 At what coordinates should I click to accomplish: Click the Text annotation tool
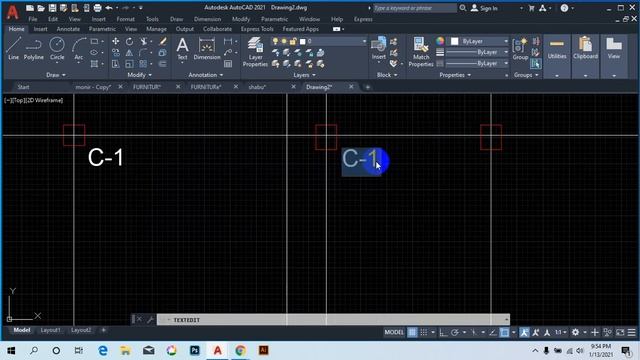pos(182,49)
